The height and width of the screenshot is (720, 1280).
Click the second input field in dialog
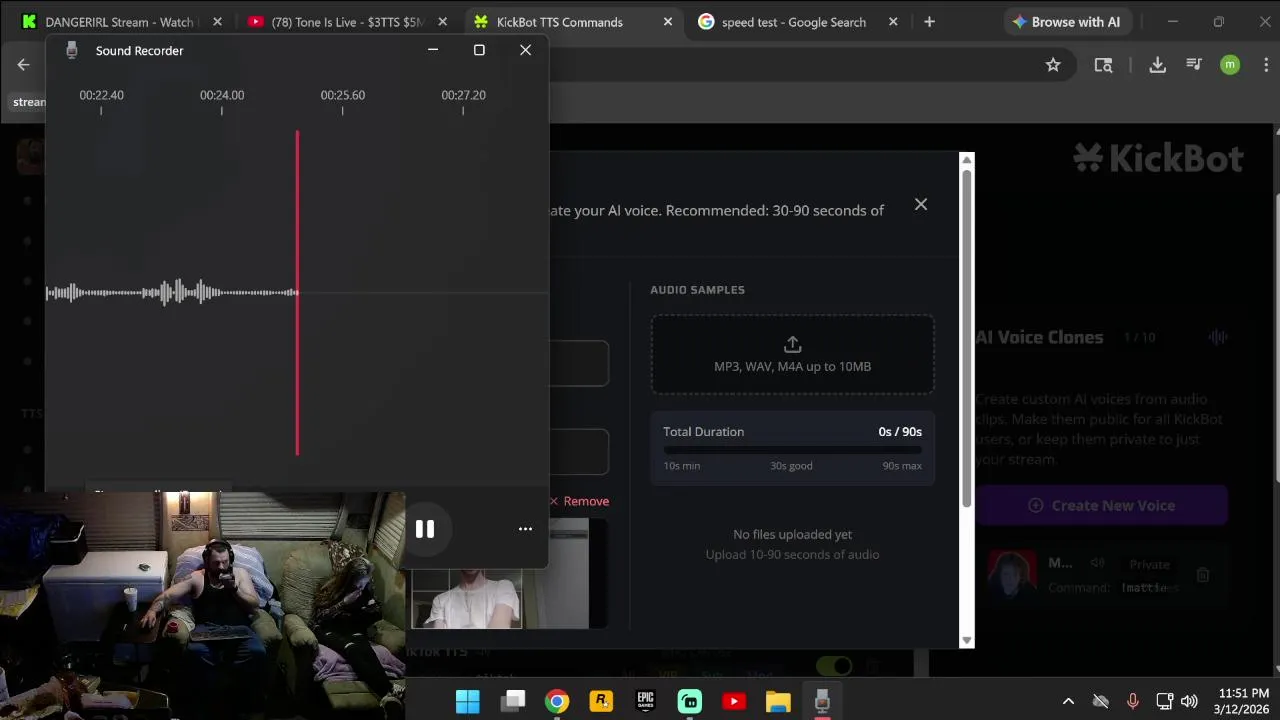point(578,452)
